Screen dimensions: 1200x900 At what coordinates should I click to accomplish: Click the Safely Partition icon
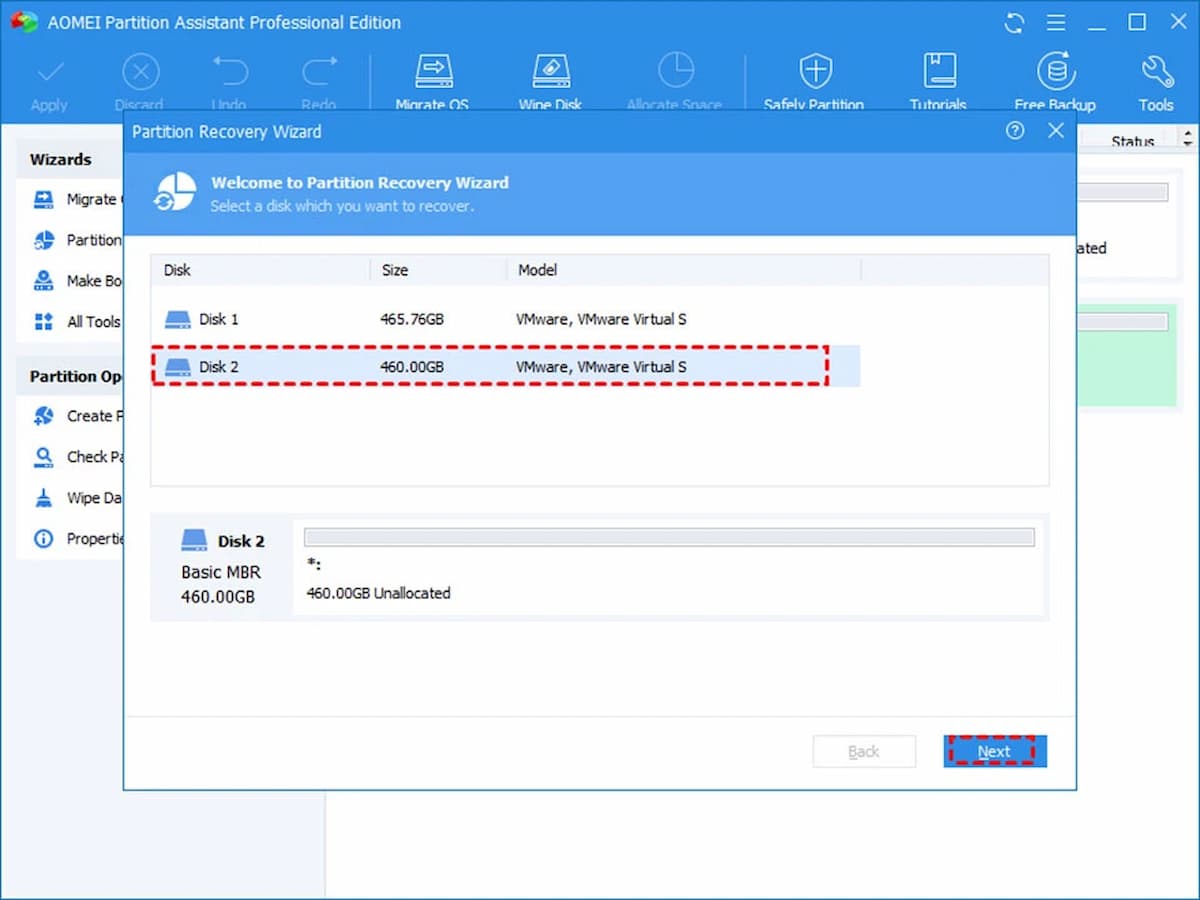coord(815,80)
